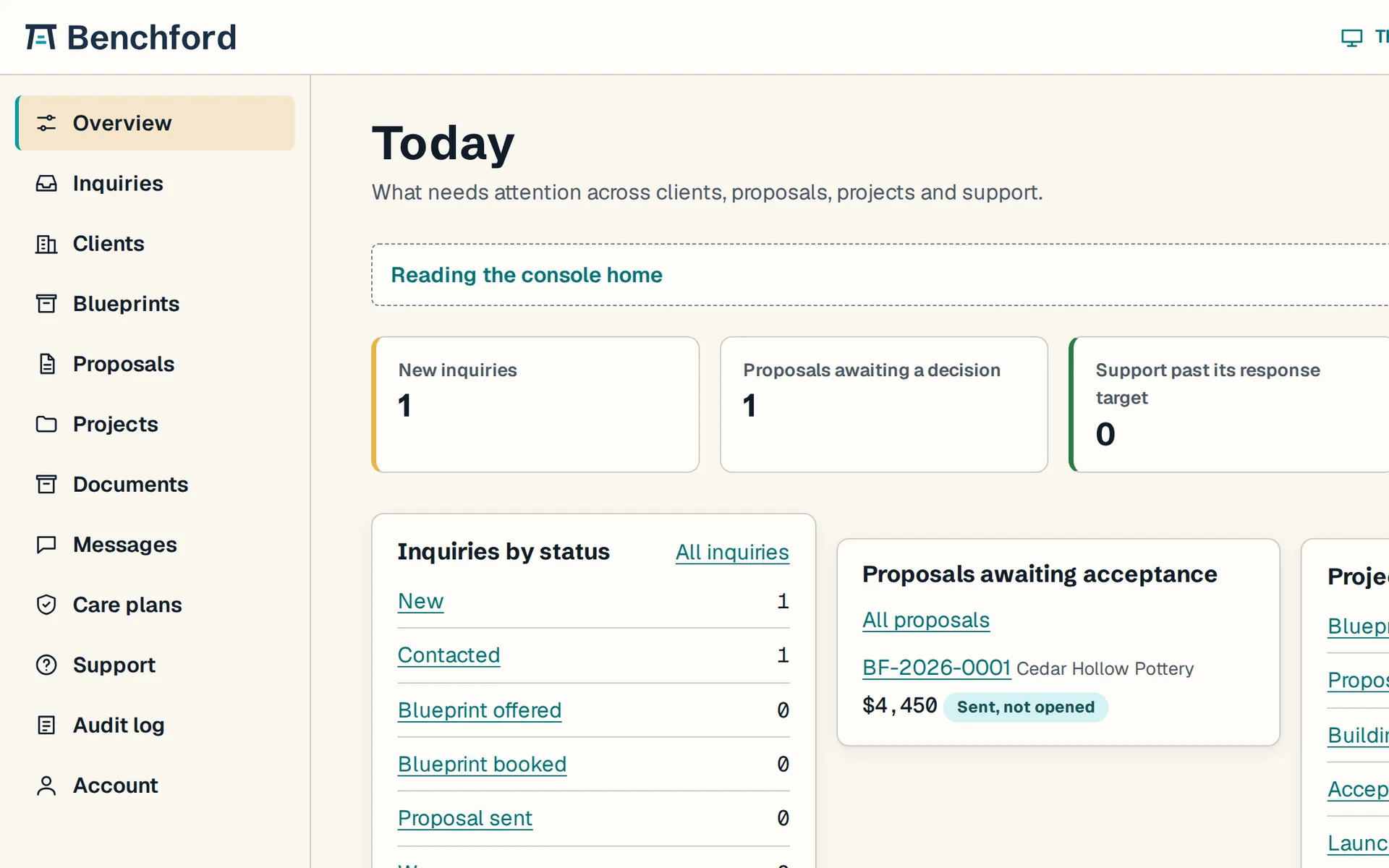
Task: Click the Support question mark icon
Action: click(x=46, y=665)
